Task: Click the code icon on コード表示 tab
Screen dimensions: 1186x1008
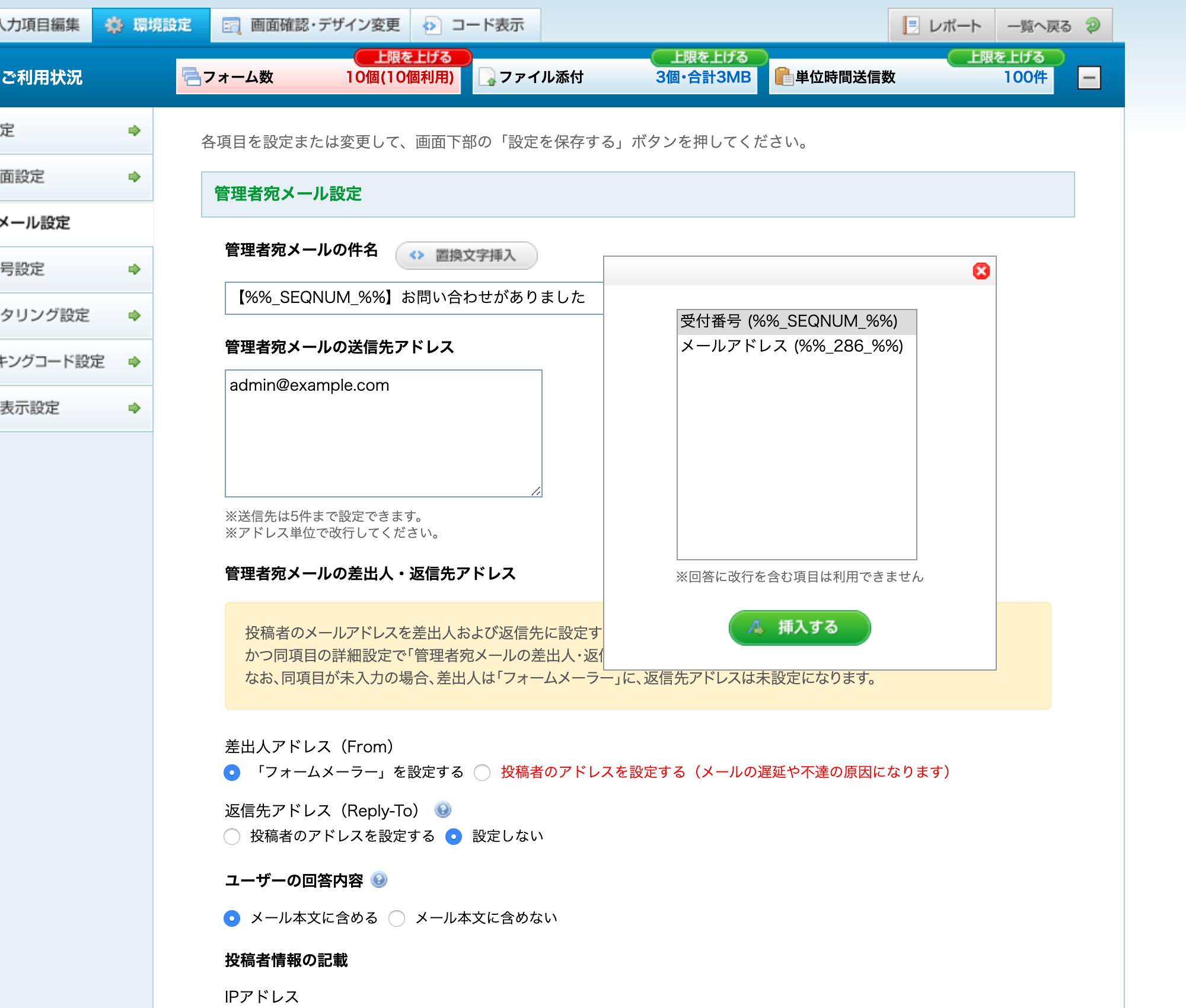Action: (431, 25)
